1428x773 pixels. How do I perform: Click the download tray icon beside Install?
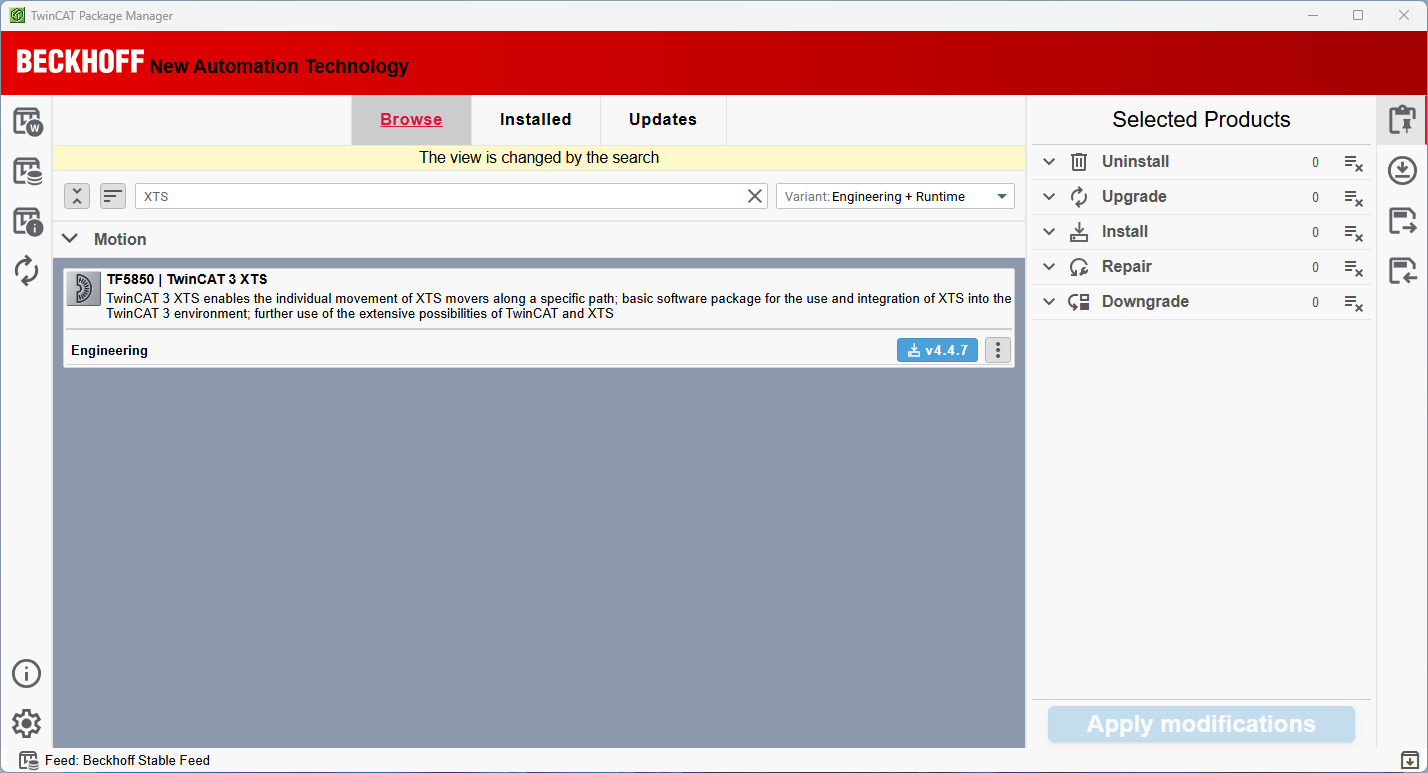click(x=1079, y=232)
